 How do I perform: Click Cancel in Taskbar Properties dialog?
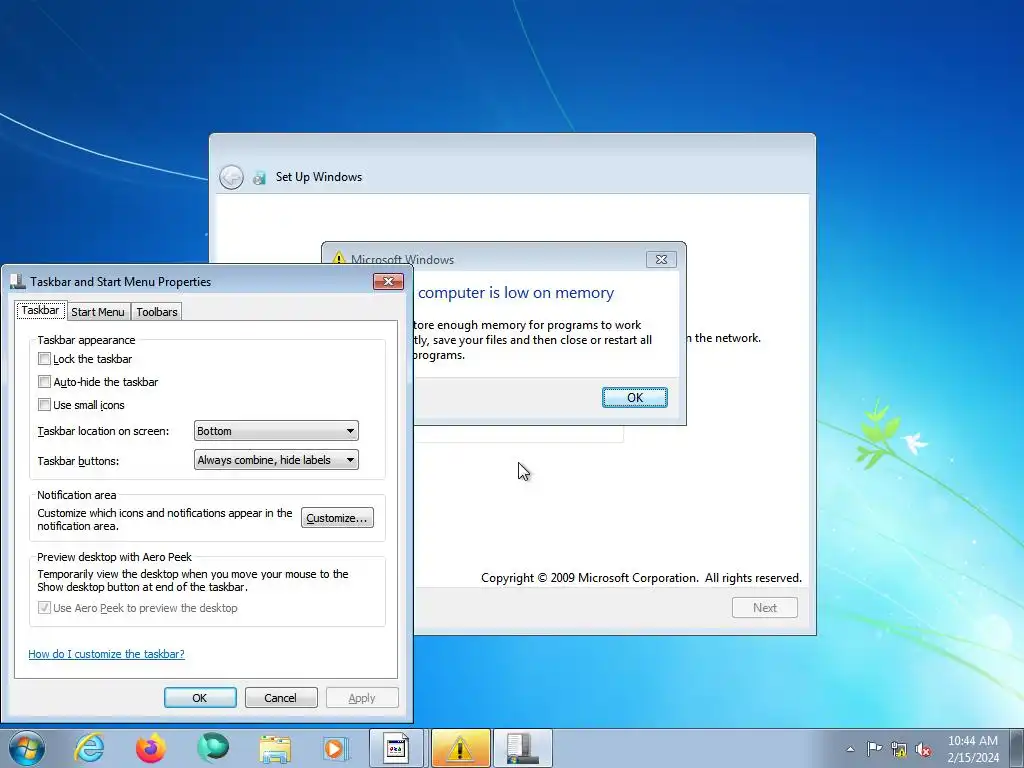(x=281, y=697)
